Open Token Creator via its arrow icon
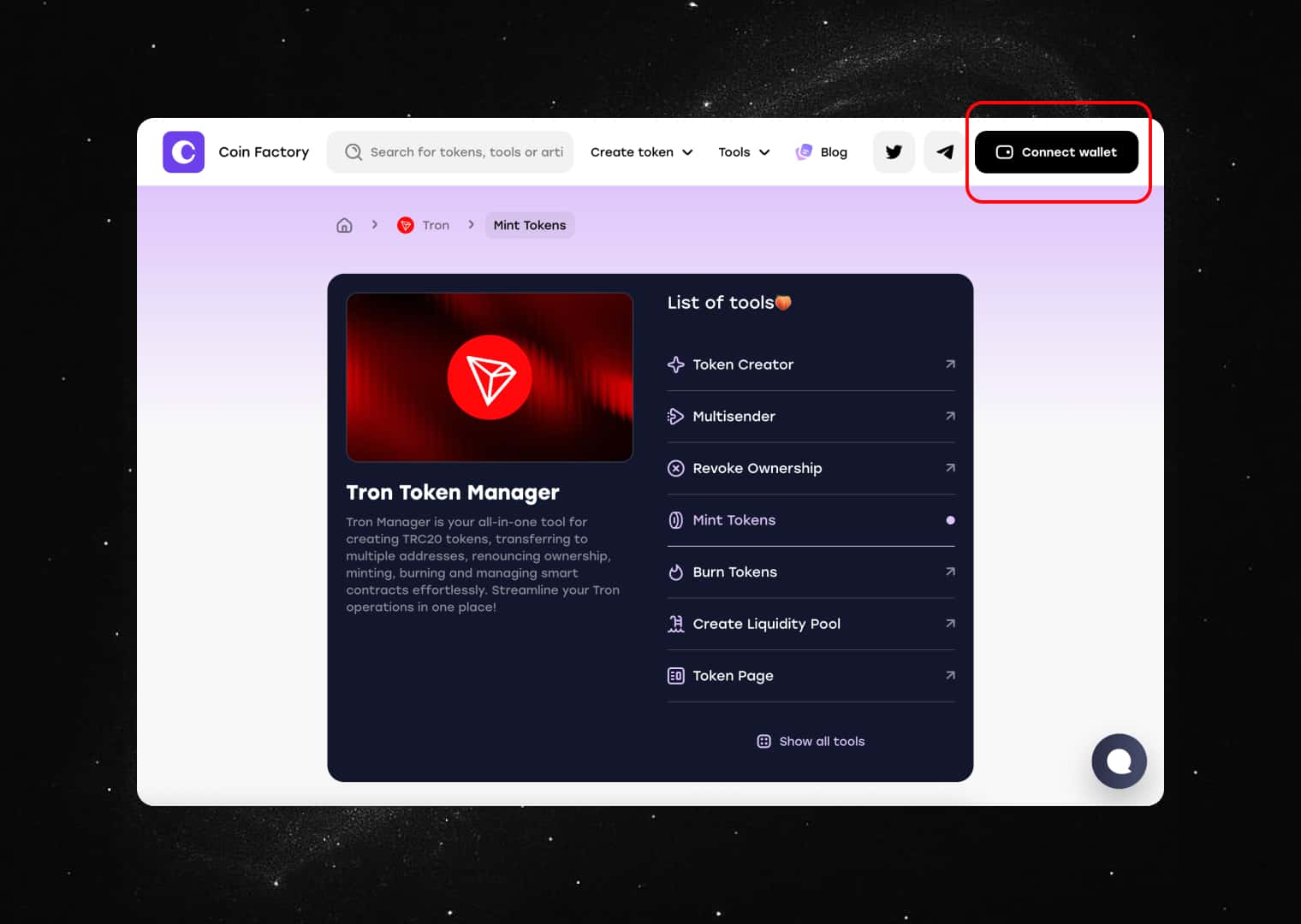Screen dimensions: 1301x924 pos(950,364)
